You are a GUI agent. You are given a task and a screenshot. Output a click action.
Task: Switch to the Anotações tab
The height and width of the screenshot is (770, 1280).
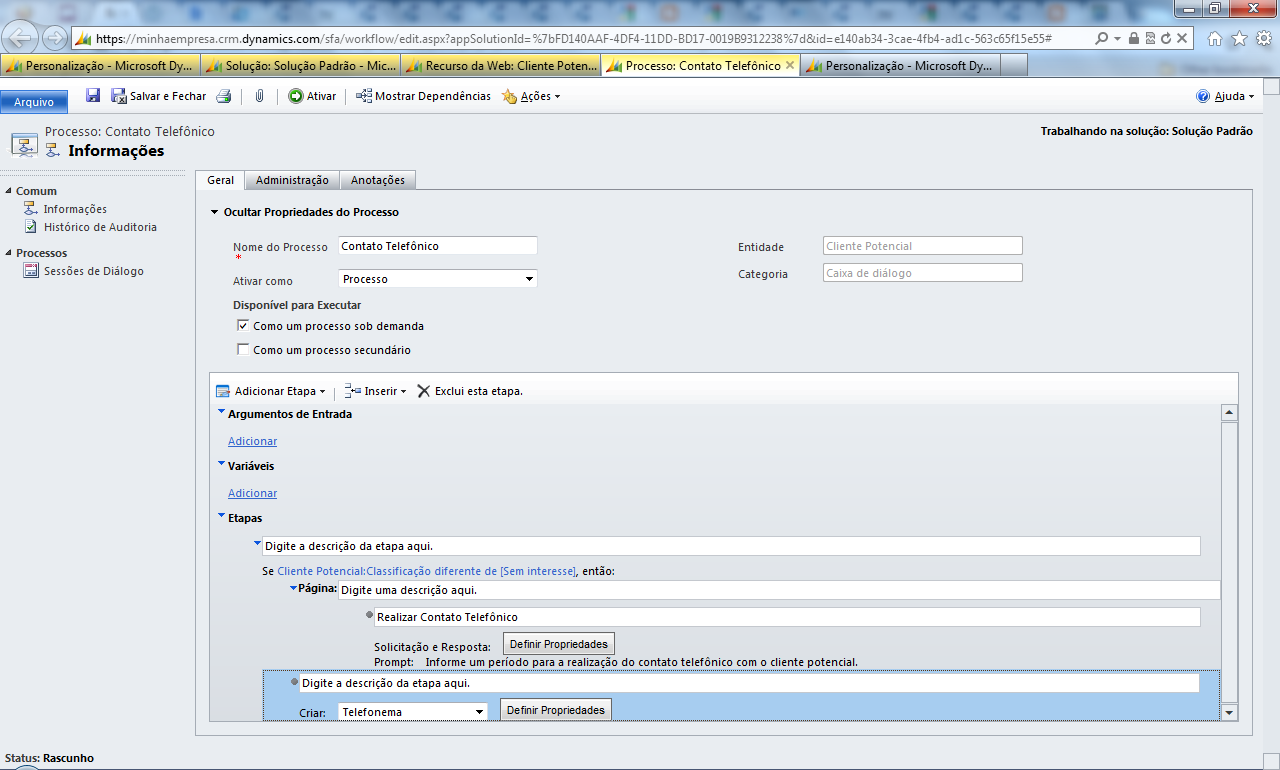pos(378,180)
